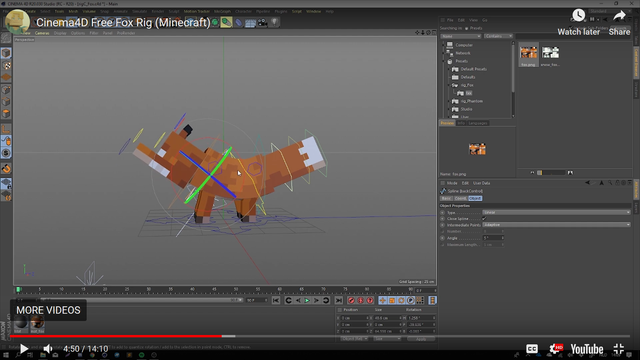The height and width of the screenshot is (360, 640).
Task: Open the Display viewport menu
Action: [60, 33]
